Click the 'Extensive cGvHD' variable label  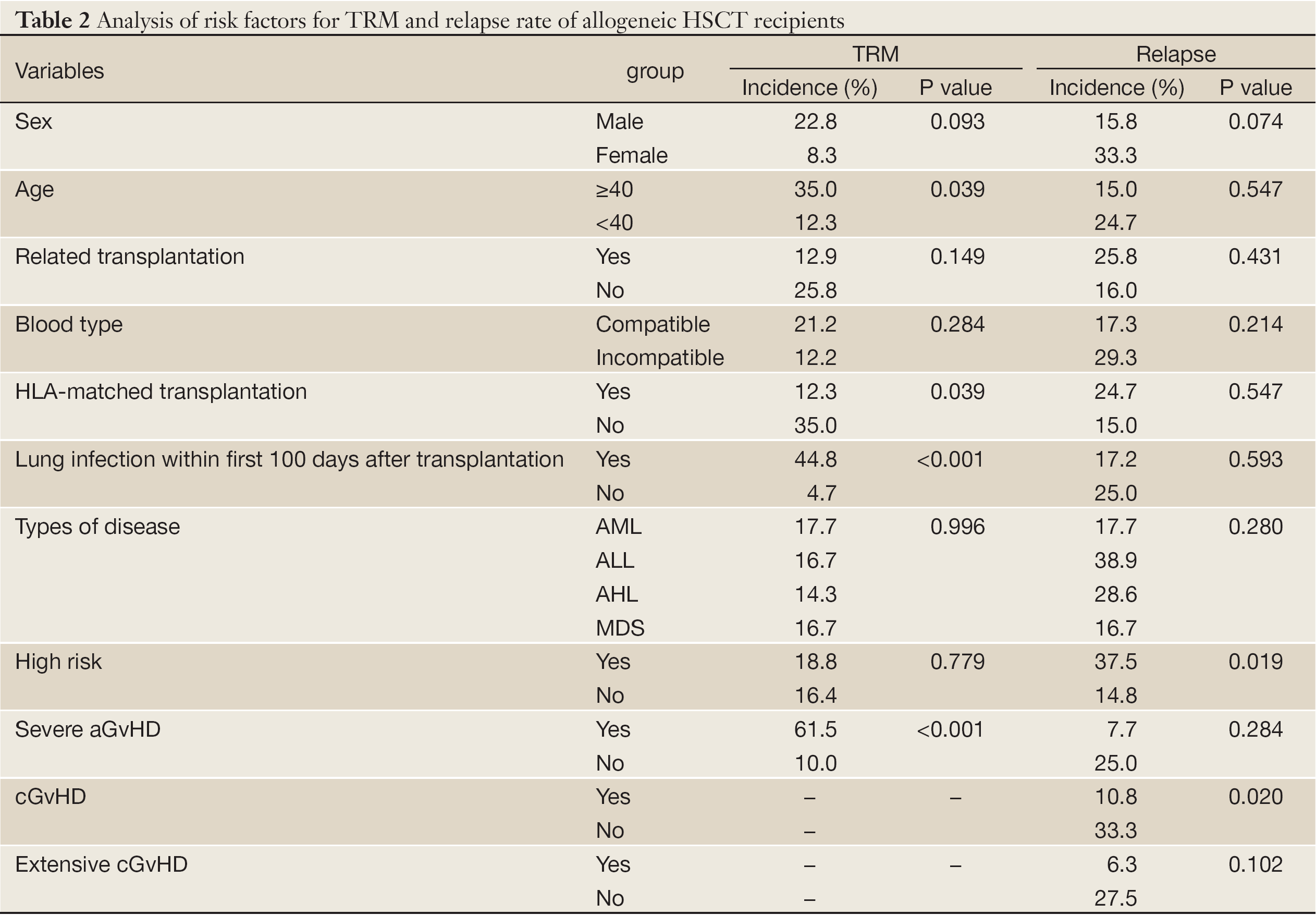102,864
